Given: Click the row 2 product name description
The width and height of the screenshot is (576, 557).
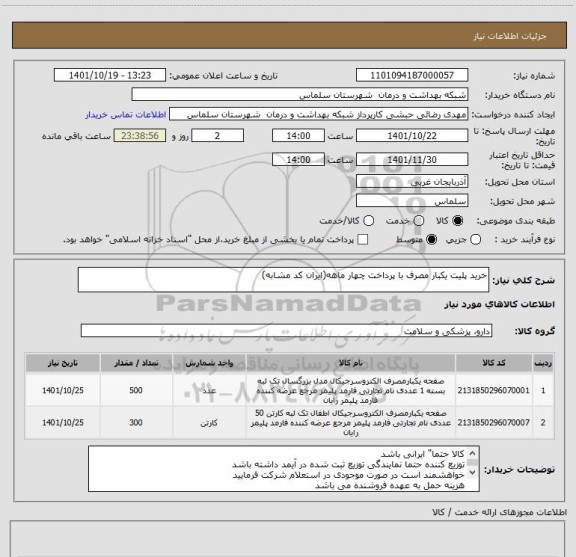Looking at the screenshot, I should click(350, 423).
